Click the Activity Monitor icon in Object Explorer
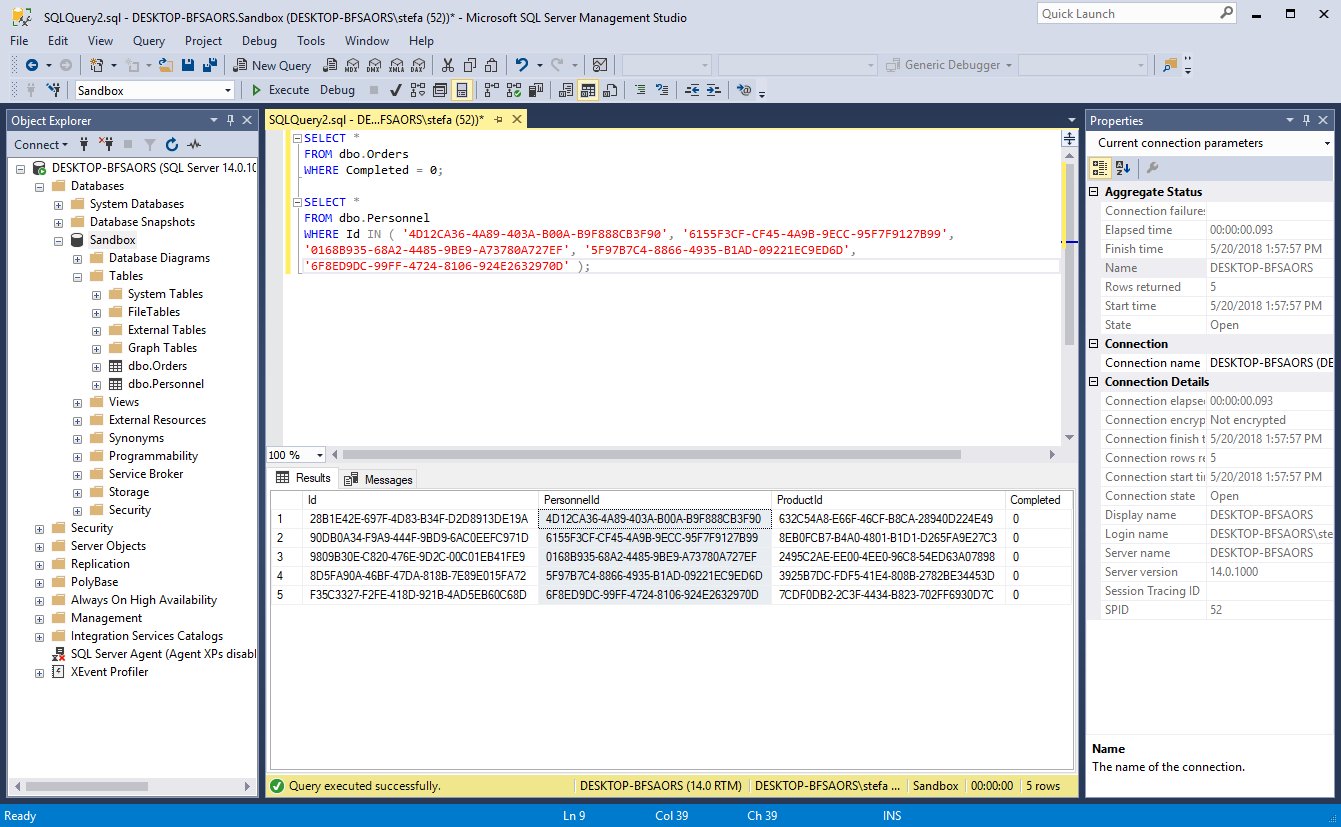The height and width of the screenshot is (827, 1341). click(194, 144)
